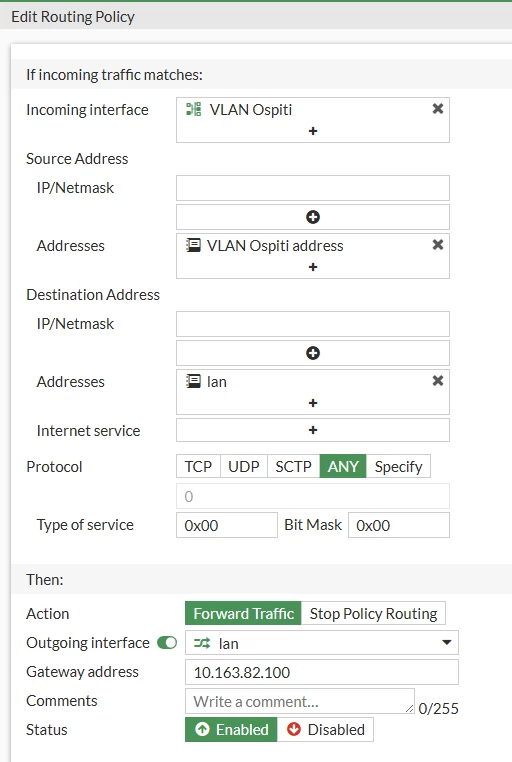Viewport: 512px width, 762px height.
Task: Choose the Specify protocol option
Action: click(x=398, y=467)
